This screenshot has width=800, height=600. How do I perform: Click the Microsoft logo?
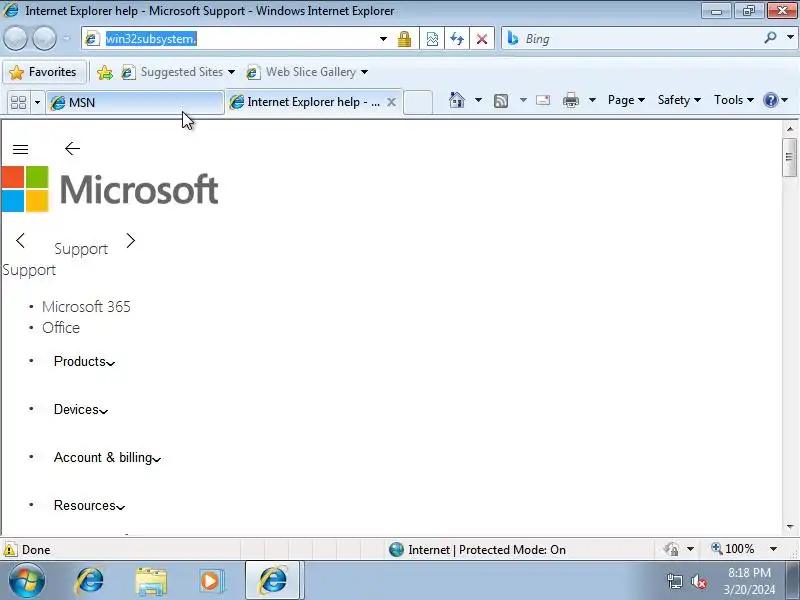(110, 189)
